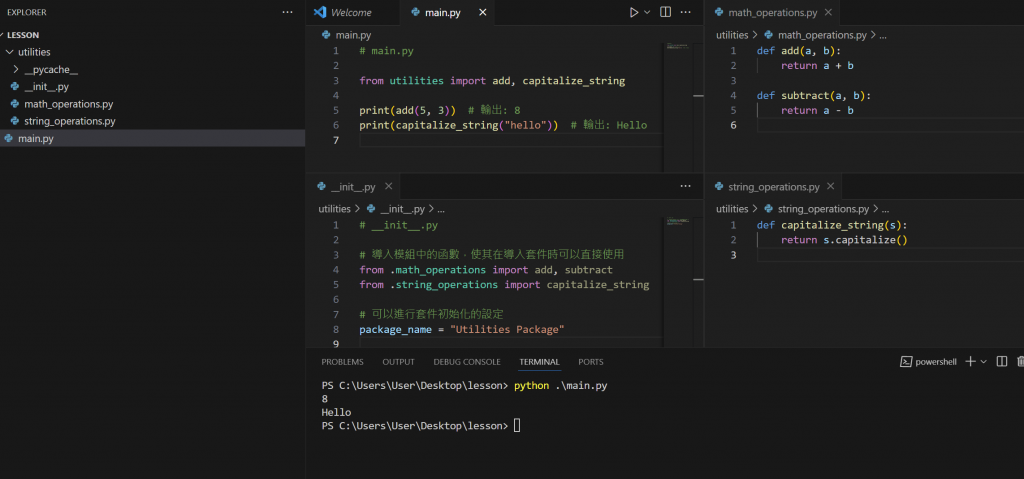Click the minimap of __init__.py editor
This screenshot has height=479, width=1024.
(678, 223)
